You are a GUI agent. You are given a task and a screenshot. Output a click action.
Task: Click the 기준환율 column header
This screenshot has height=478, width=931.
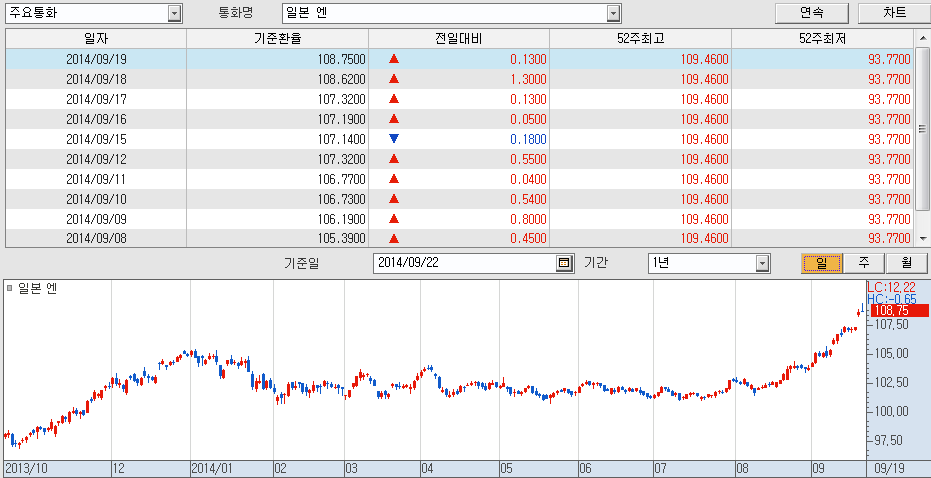(x=277, y=39)
